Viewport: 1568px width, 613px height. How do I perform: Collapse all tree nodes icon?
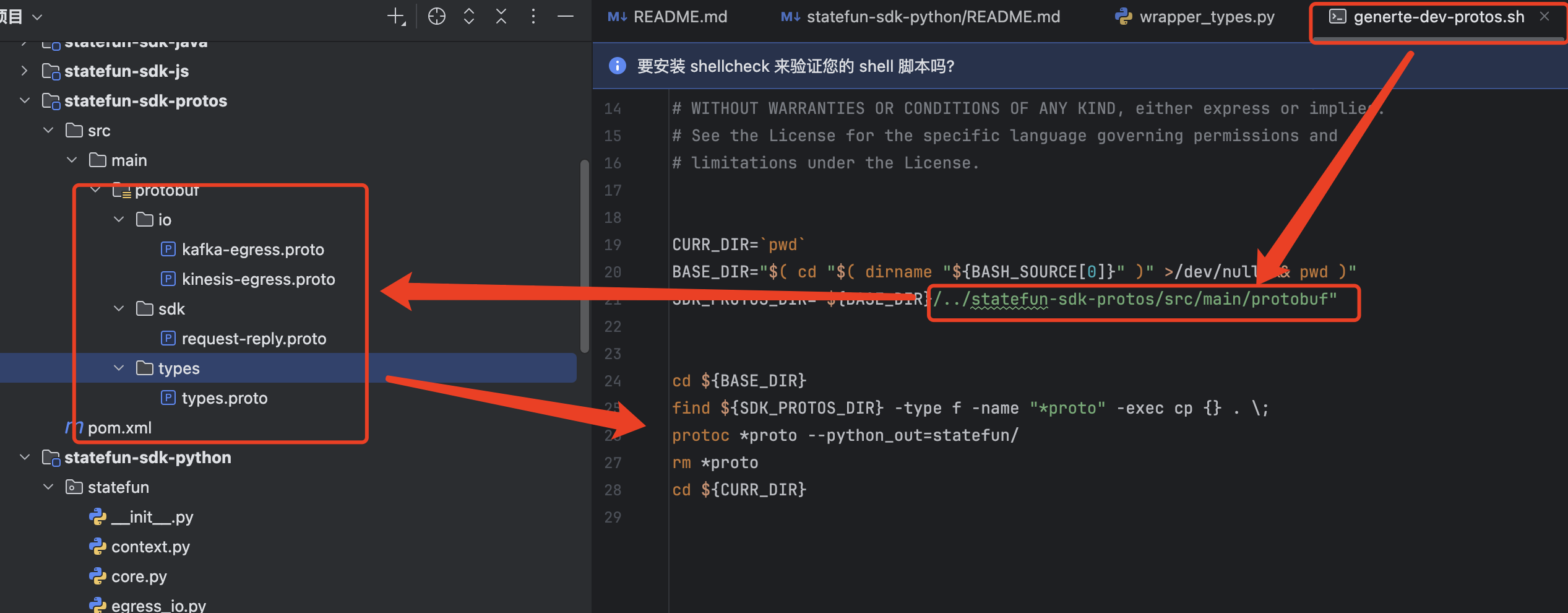pyautogui.click(x=501, y=17)
